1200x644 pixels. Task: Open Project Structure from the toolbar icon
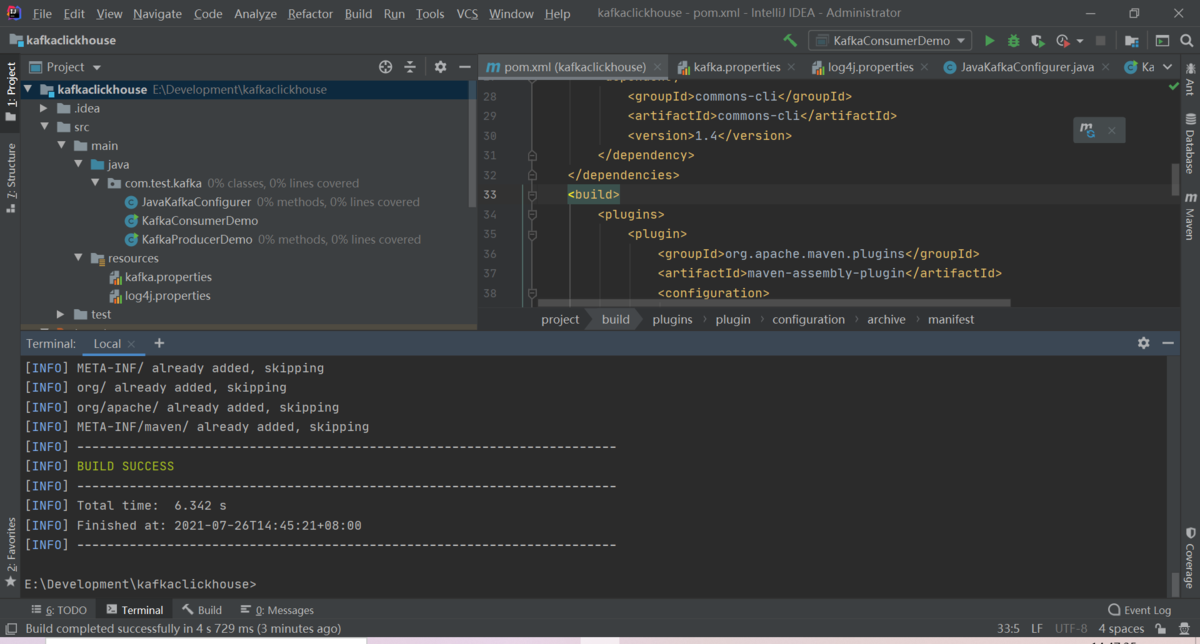(x=1132, y=41)
